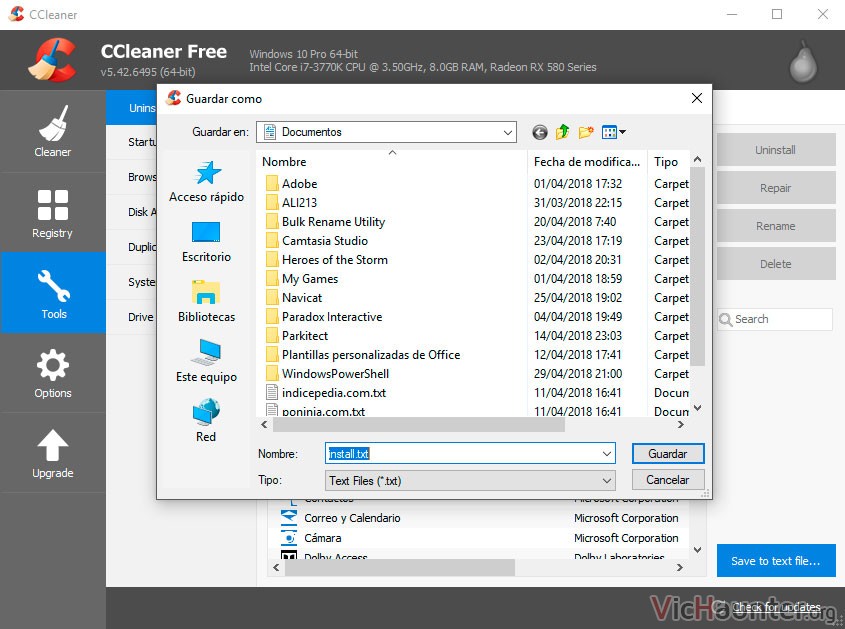Image resolution: width=845 pixels, height=629 pixels.
Task: Go up one folder level icon
Action: [562, 132]
